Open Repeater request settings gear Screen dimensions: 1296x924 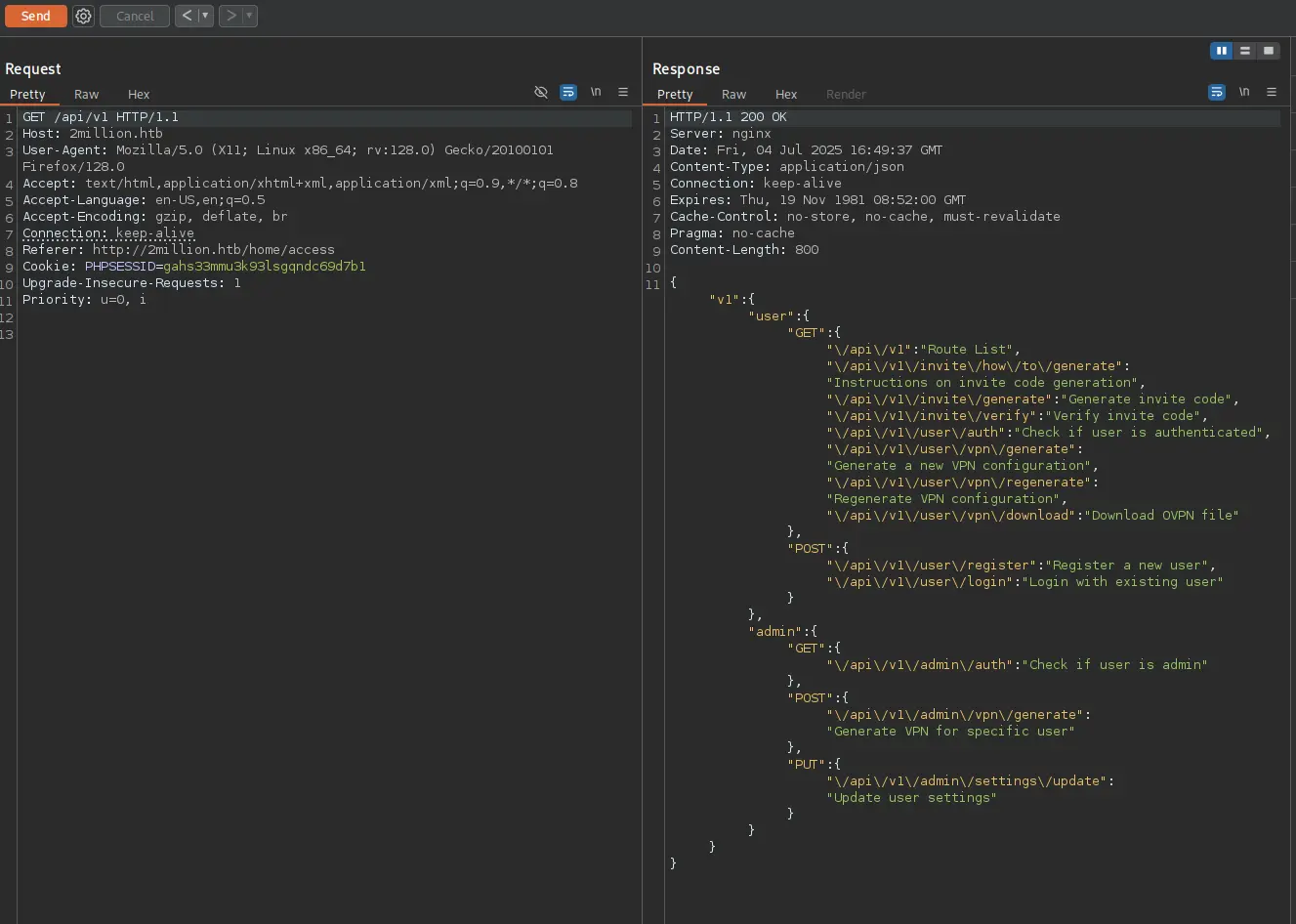coord(84,16)
